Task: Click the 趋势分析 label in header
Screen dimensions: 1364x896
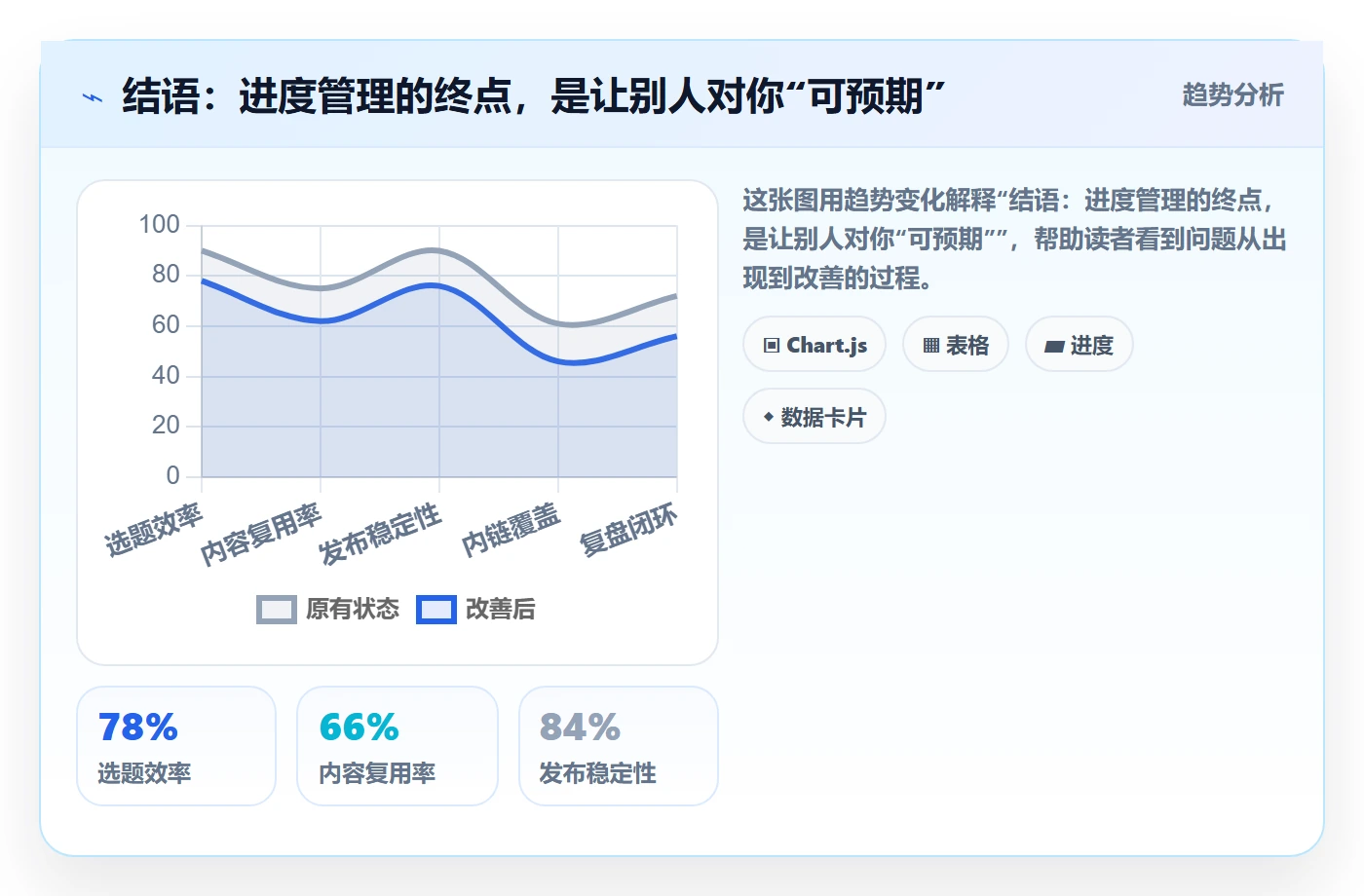Action: tap(1233, 94)
